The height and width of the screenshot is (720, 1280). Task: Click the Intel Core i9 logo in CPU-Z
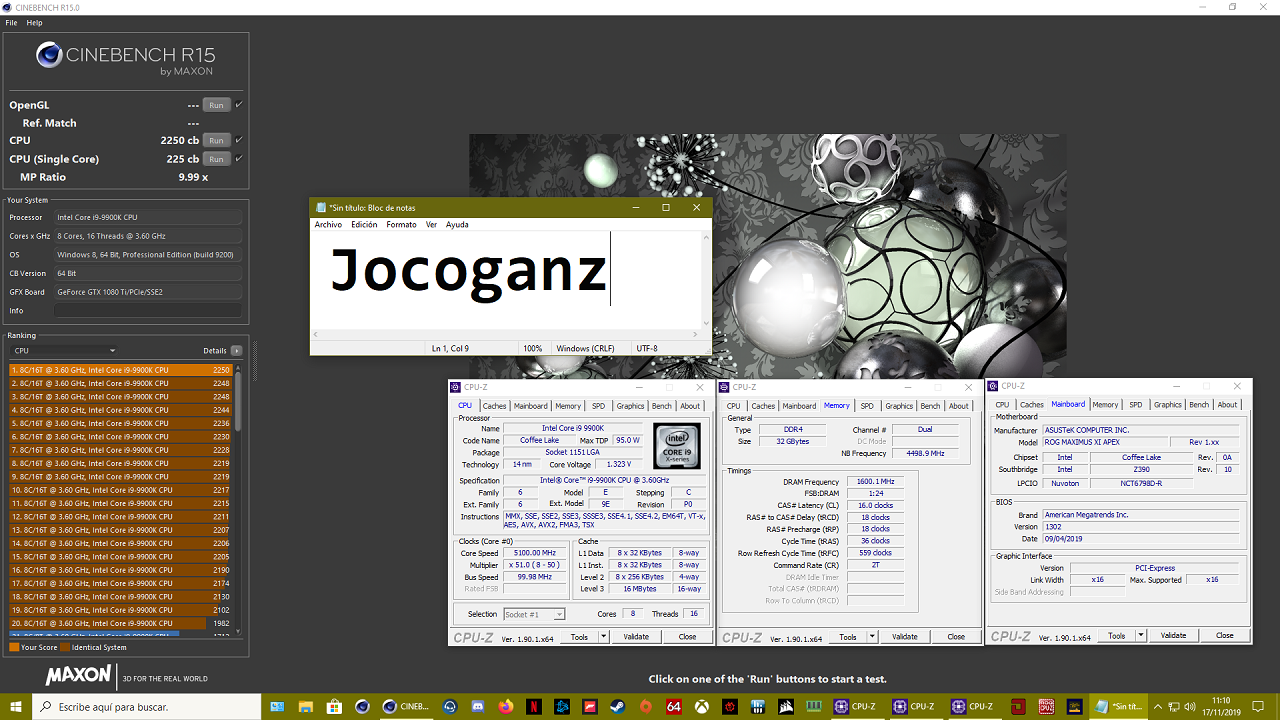(679, 446)
